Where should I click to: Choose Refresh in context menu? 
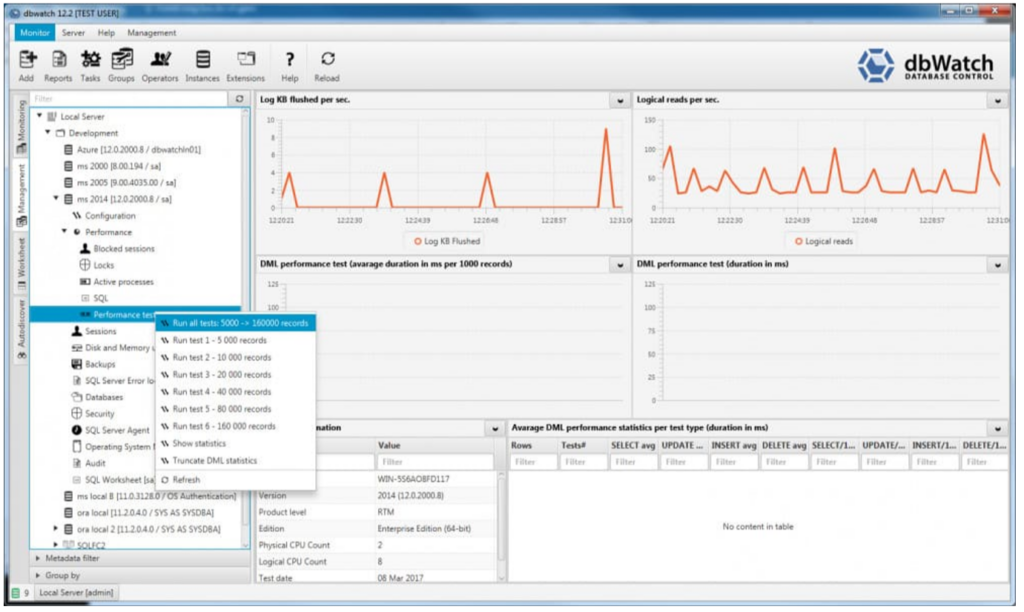coord(236,480)
